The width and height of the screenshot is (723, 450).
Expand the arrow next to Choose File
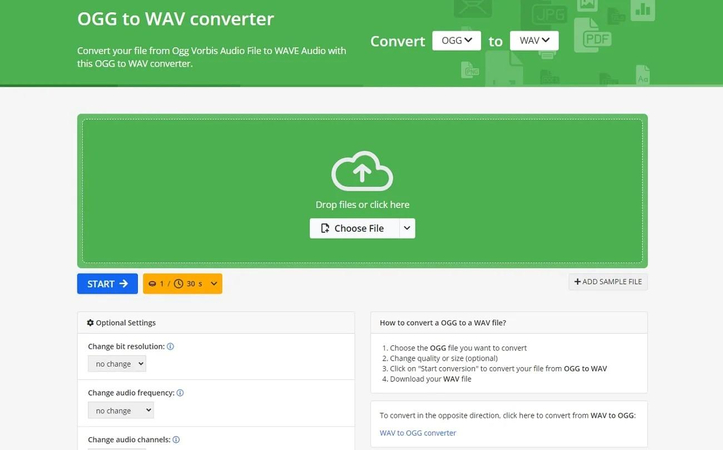pos(407,228)
